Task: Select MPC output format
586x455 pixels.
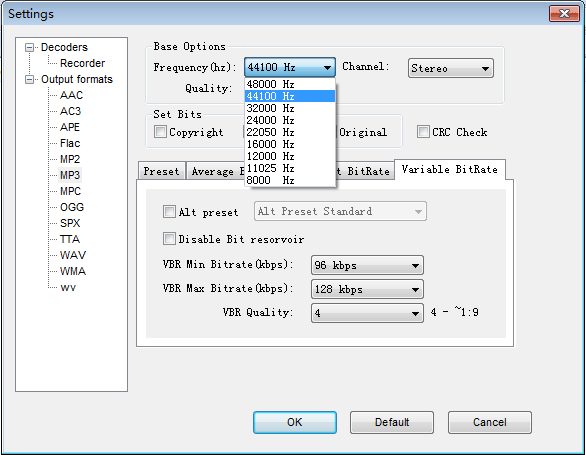Action: coord(70,191)
